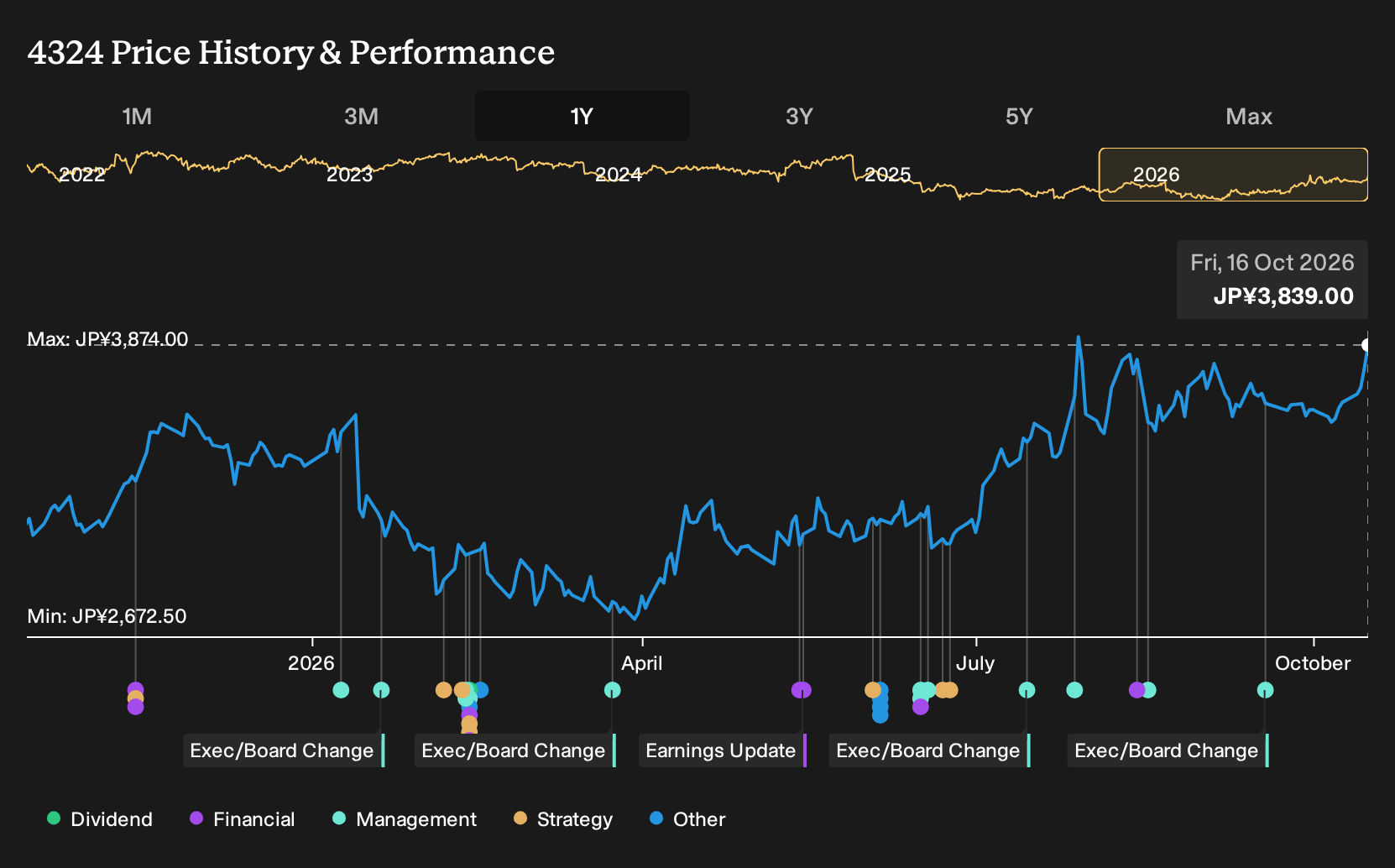Click the tooltip date Fri, 16 Oct 2026
1395x868 pixels.
1272,263
